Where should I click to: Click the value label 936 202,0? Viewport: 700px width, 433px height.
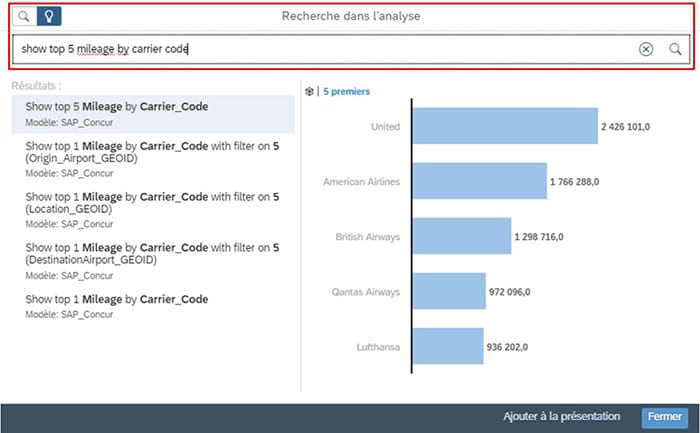tap(507, 347)
